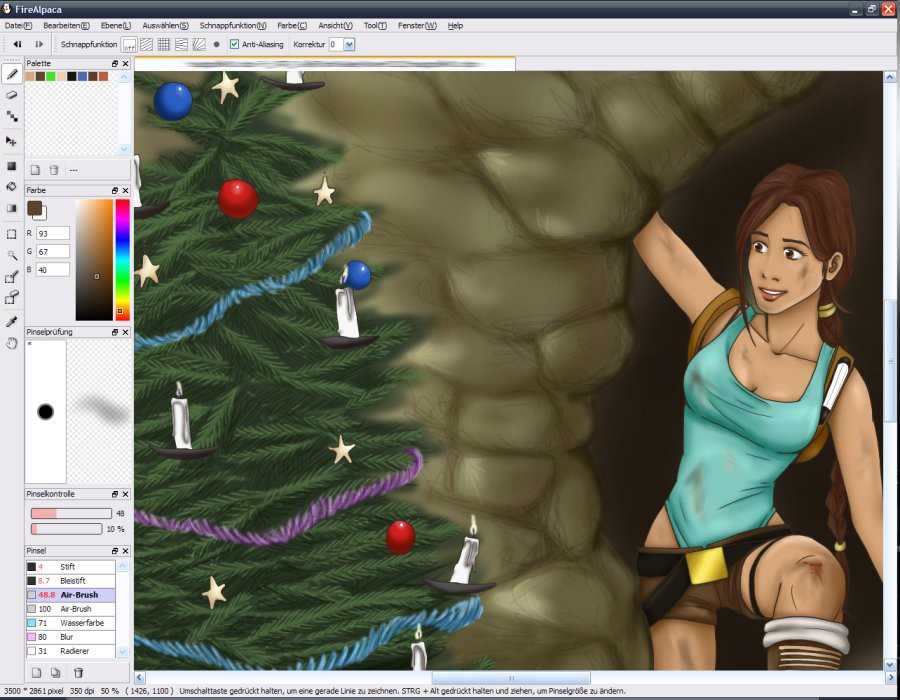Image resolution: width=900 pixels, height=700 pixels.
Task: Enable parallel lines snap
Action: pyautogui.click(x=147, y=45)
